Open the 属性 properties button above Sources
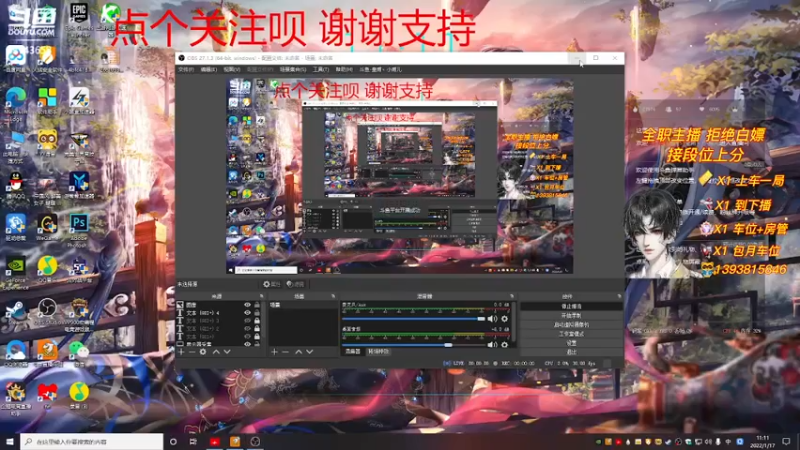This screenshot has height=450, width=800. [x=272, y=284]
